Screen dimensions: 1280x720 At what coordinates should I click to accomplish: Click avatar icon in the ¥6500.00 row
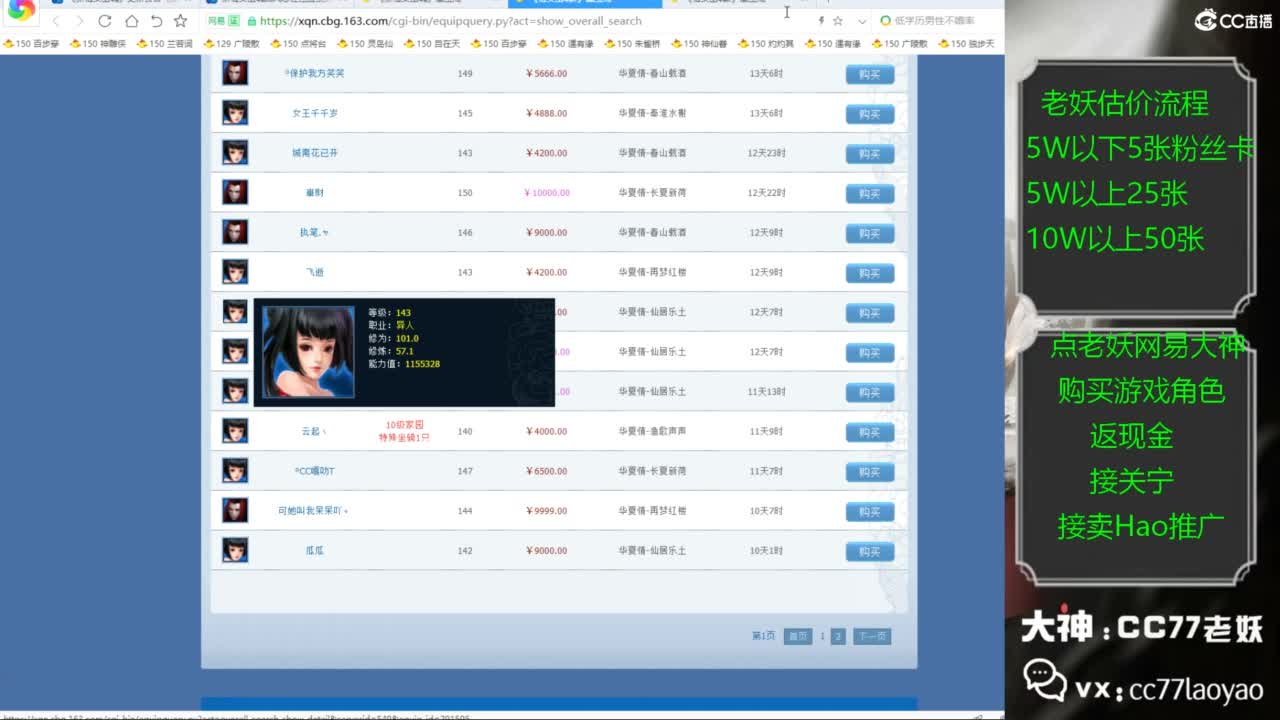tap(235, 471)
